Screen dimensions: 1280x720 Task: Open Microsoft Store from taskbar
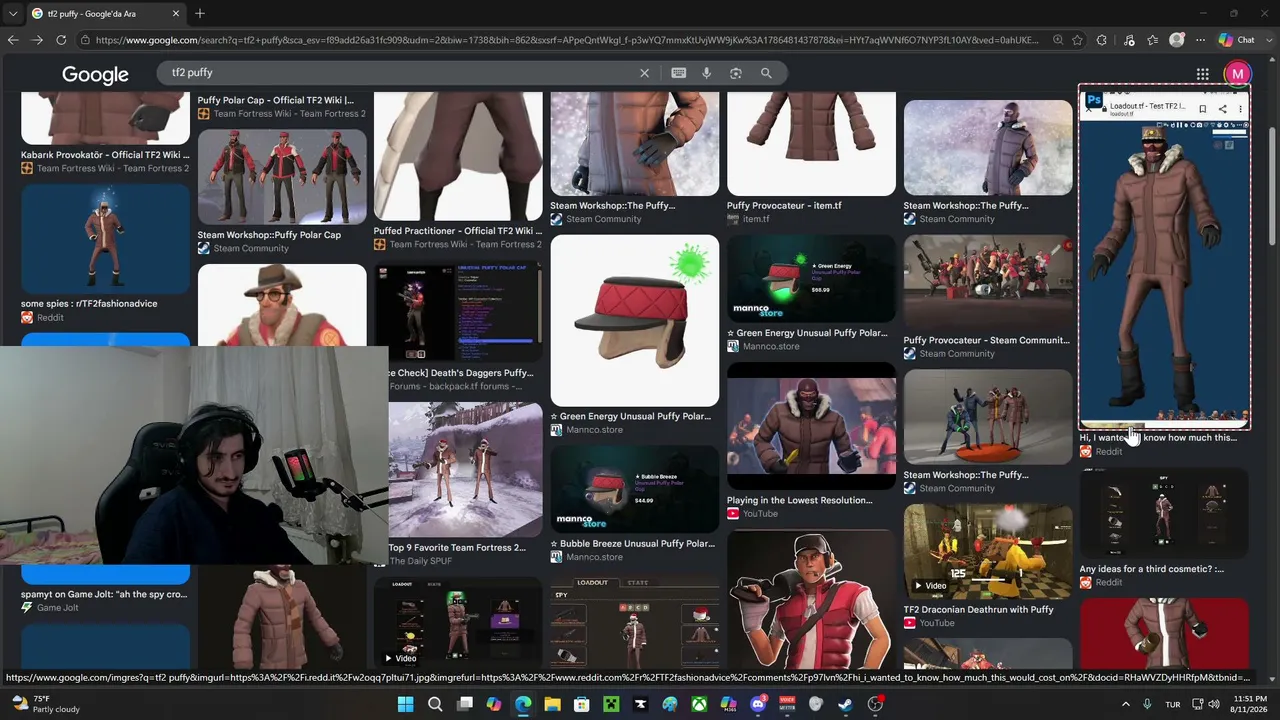click(581, 704)
